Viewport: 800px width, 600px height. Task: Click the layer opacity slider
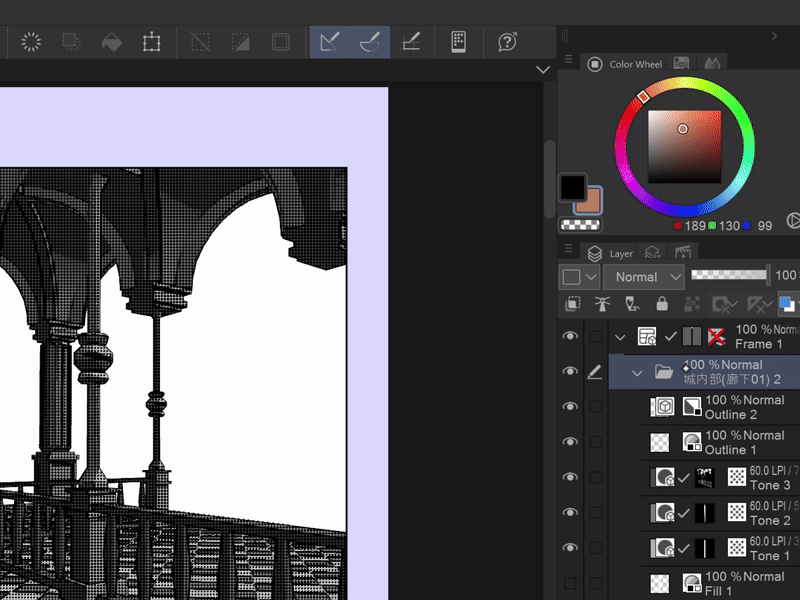click(x=730, y=274)
